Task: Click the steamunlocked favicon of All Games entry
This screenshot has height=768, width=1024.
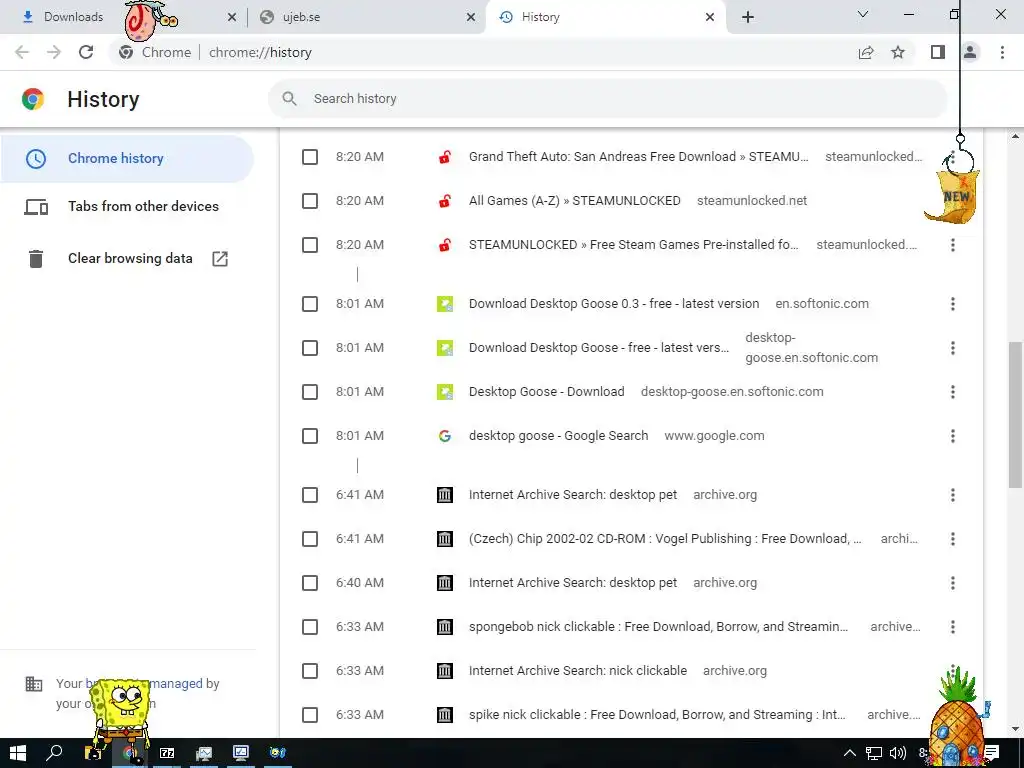Action: 445,200
